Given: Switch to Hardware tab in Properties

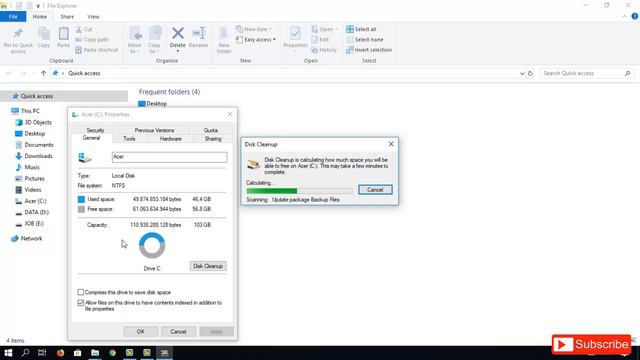Looking at the screenshot, I should 171,139.
